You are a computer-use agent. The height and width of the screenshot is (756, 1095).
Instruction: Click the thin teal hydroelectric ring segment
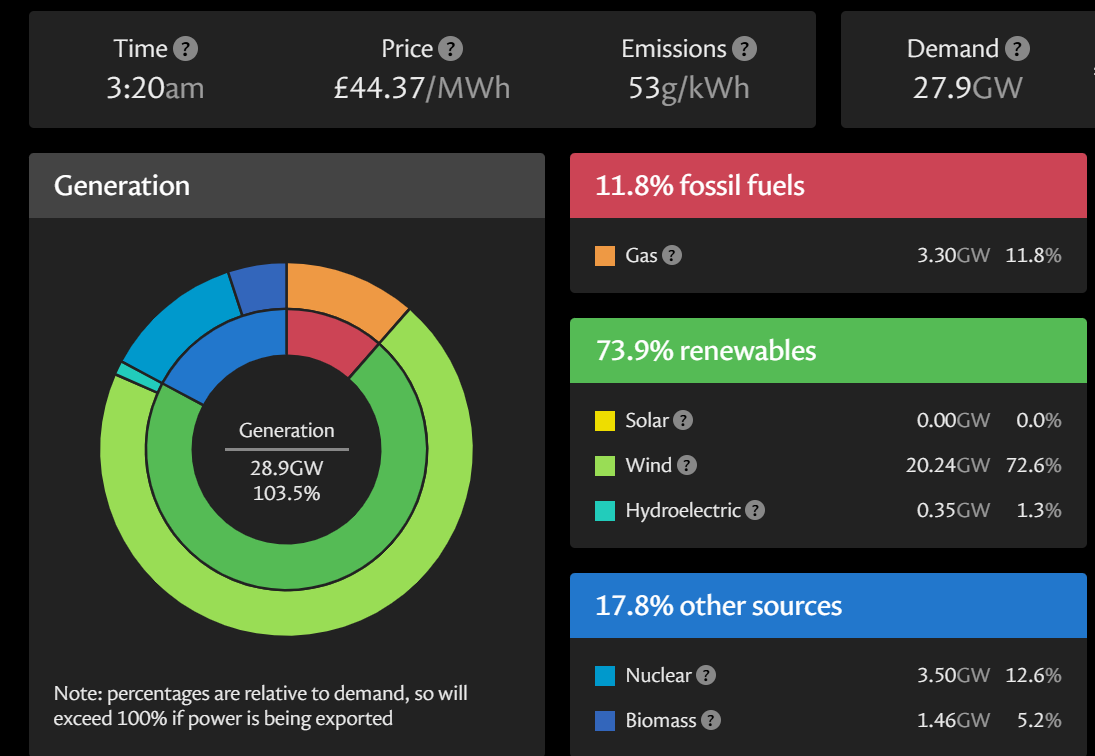(x=138, y=377)
